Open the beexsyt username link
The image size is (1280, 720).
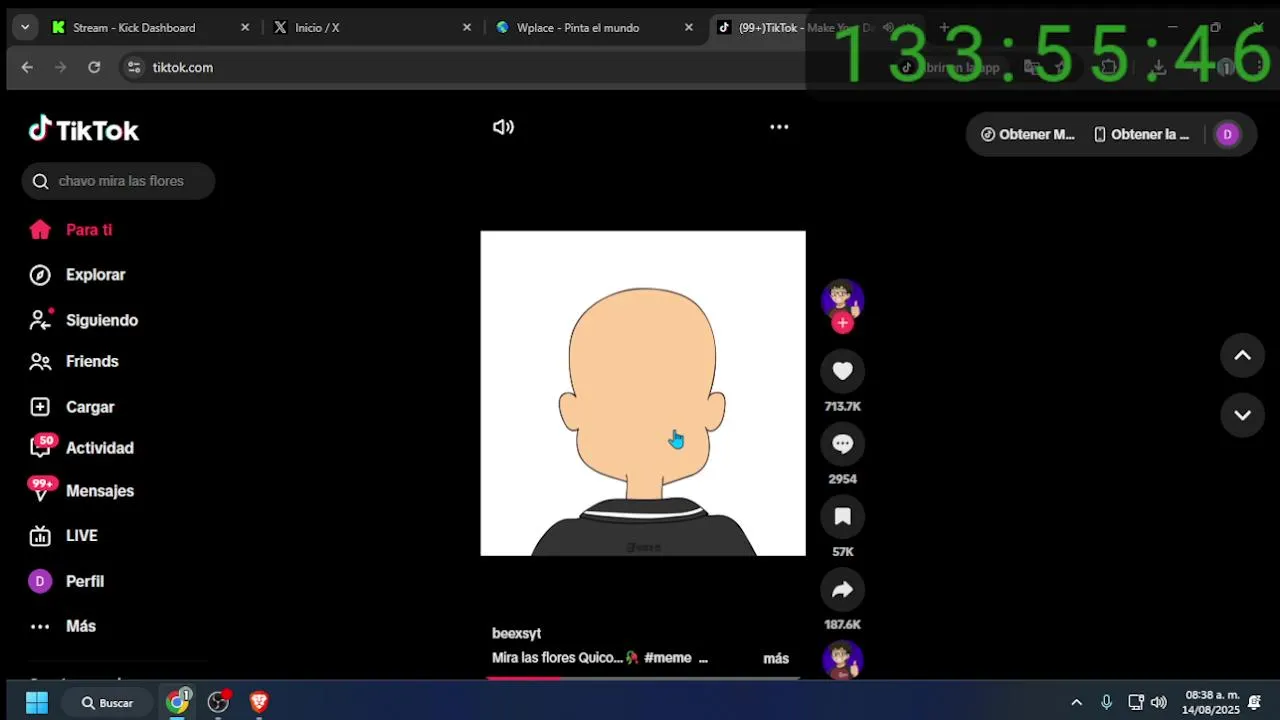(x=516, y=633)
